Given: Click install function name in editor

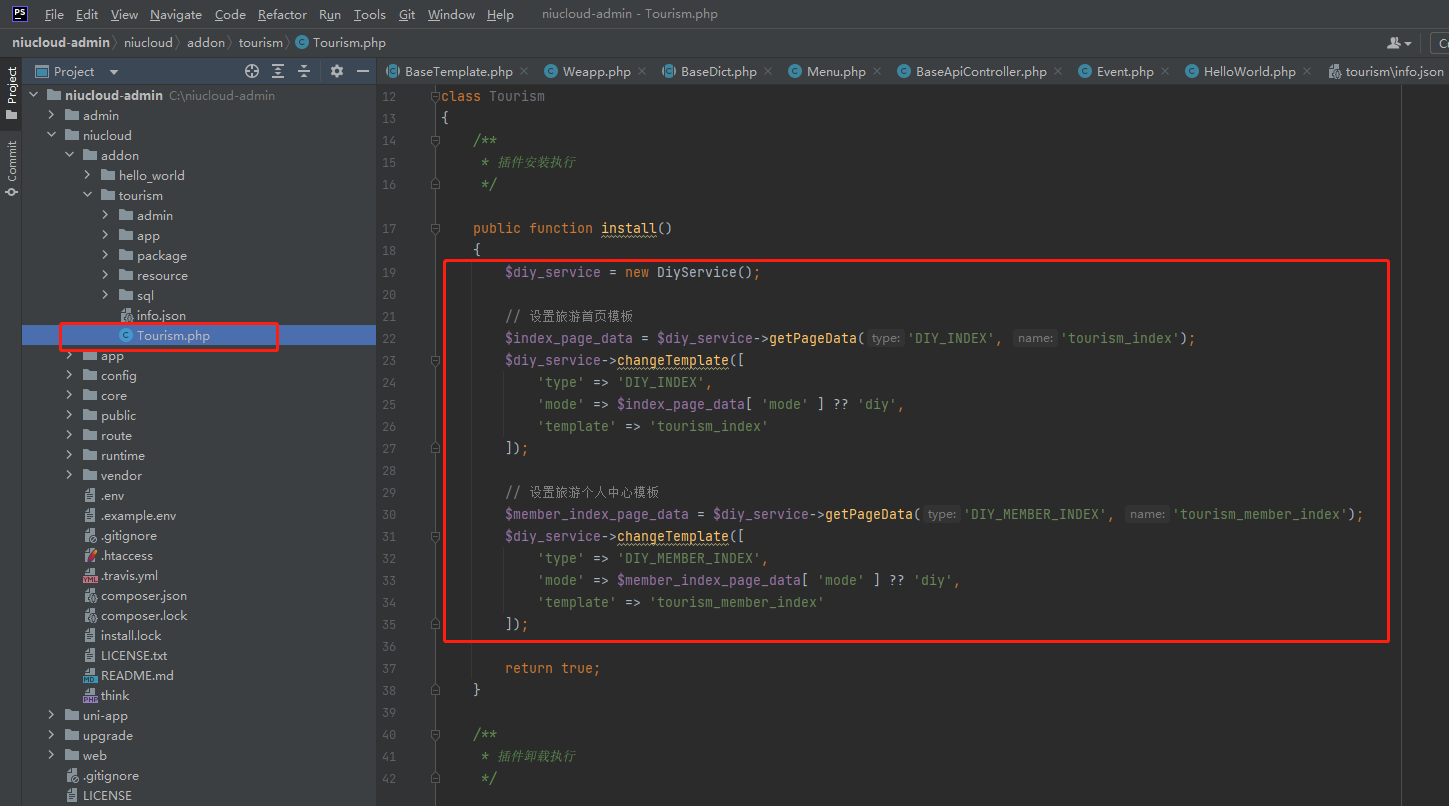Looking at the screenshot, I should 628,228.
